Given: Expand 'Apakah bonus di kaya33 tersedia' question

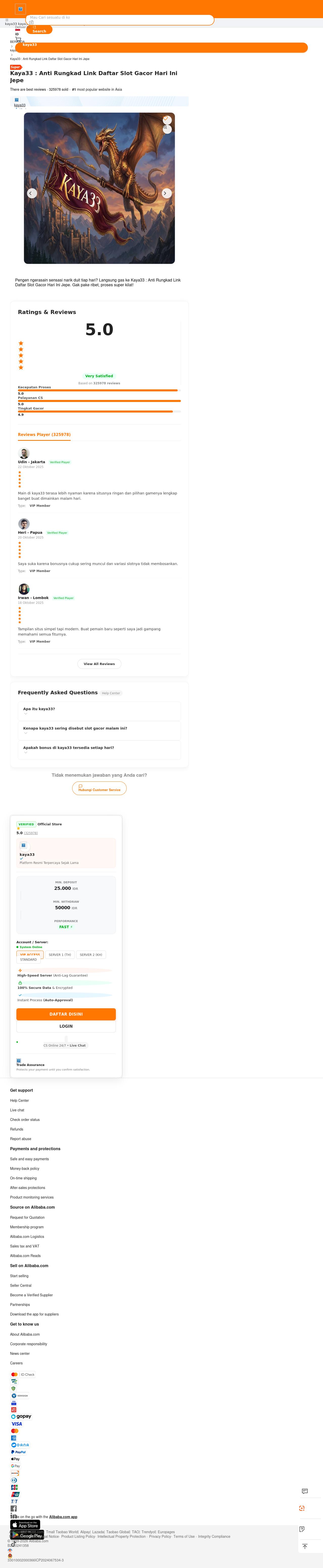Looking at the screenshot, I should point(99,750).
